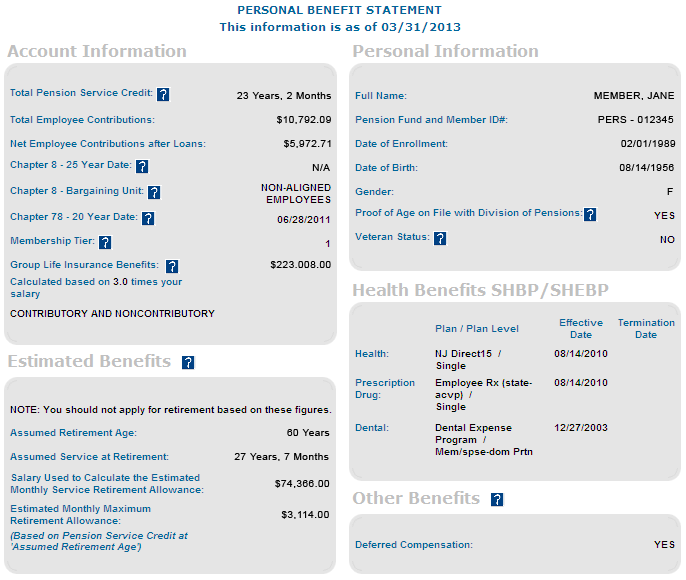Image resolution: width=686 pixels, height=580 pixels.
Task: Click the Deferred Compensation YES value
Action: tap(664, 545)
